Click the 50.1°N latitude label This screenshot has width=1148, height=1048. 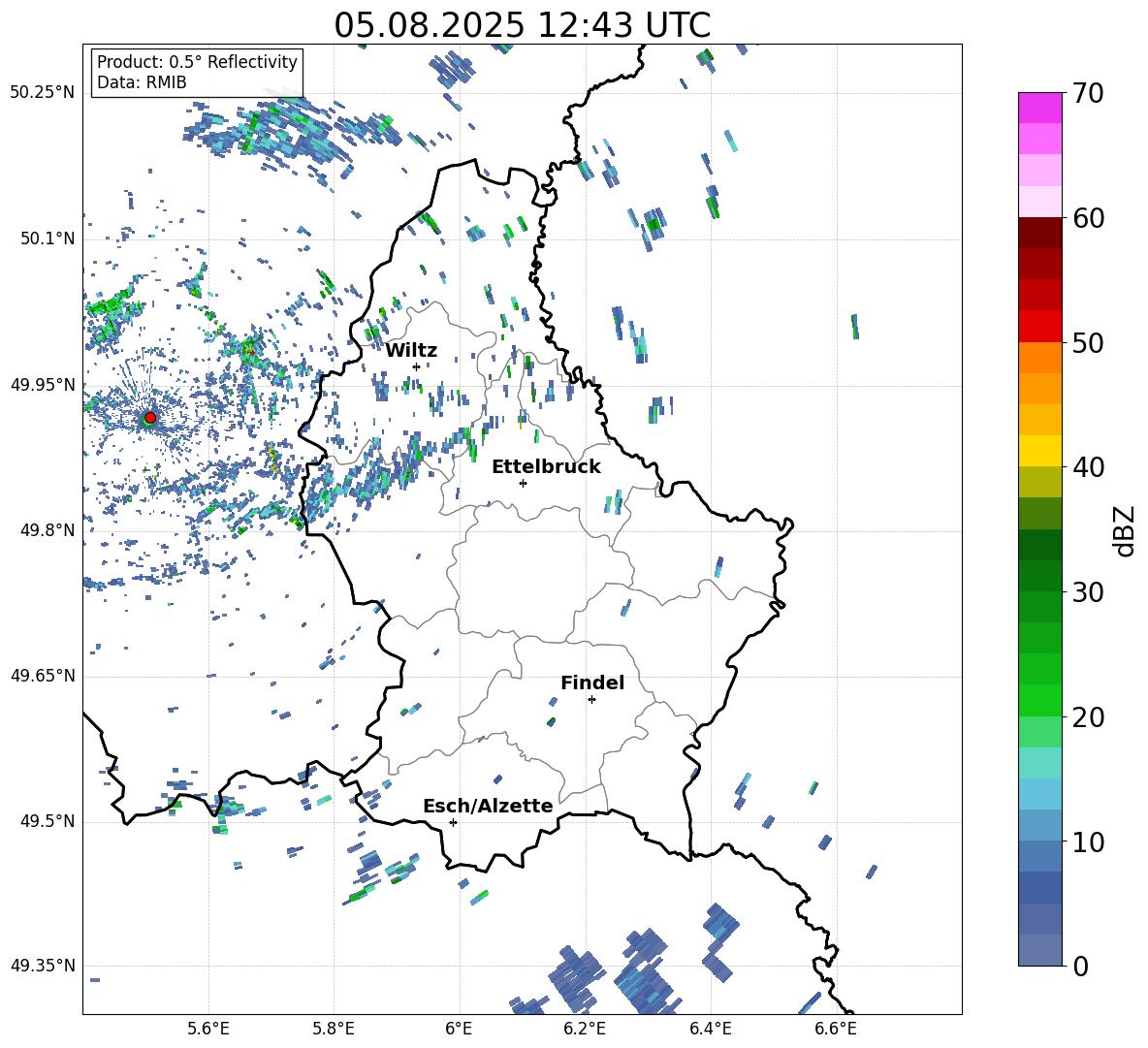point(48,239)
